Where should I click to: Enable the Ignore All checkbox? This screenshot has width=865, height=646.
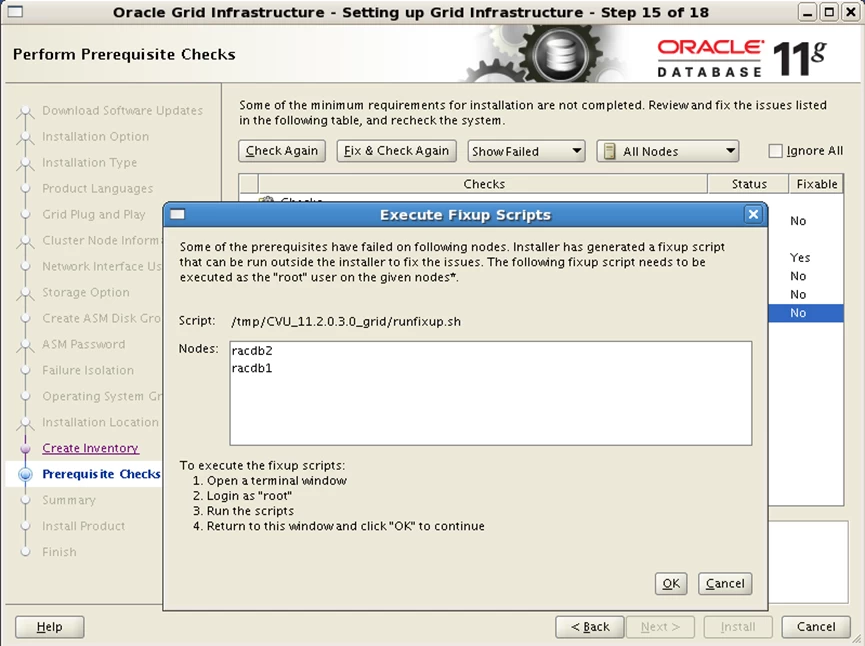(775, 151)
